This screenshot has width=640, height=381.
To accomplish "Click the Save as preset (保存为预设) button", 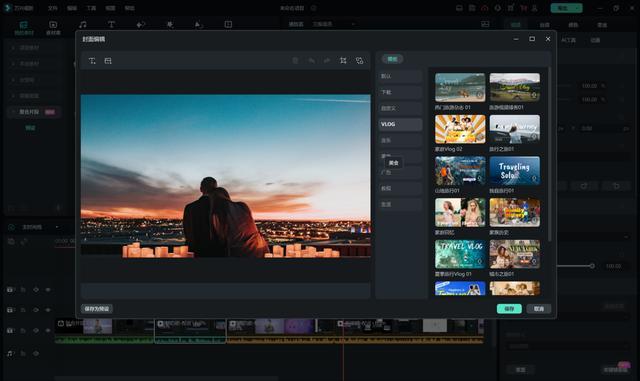I will [x=97, y=309].
